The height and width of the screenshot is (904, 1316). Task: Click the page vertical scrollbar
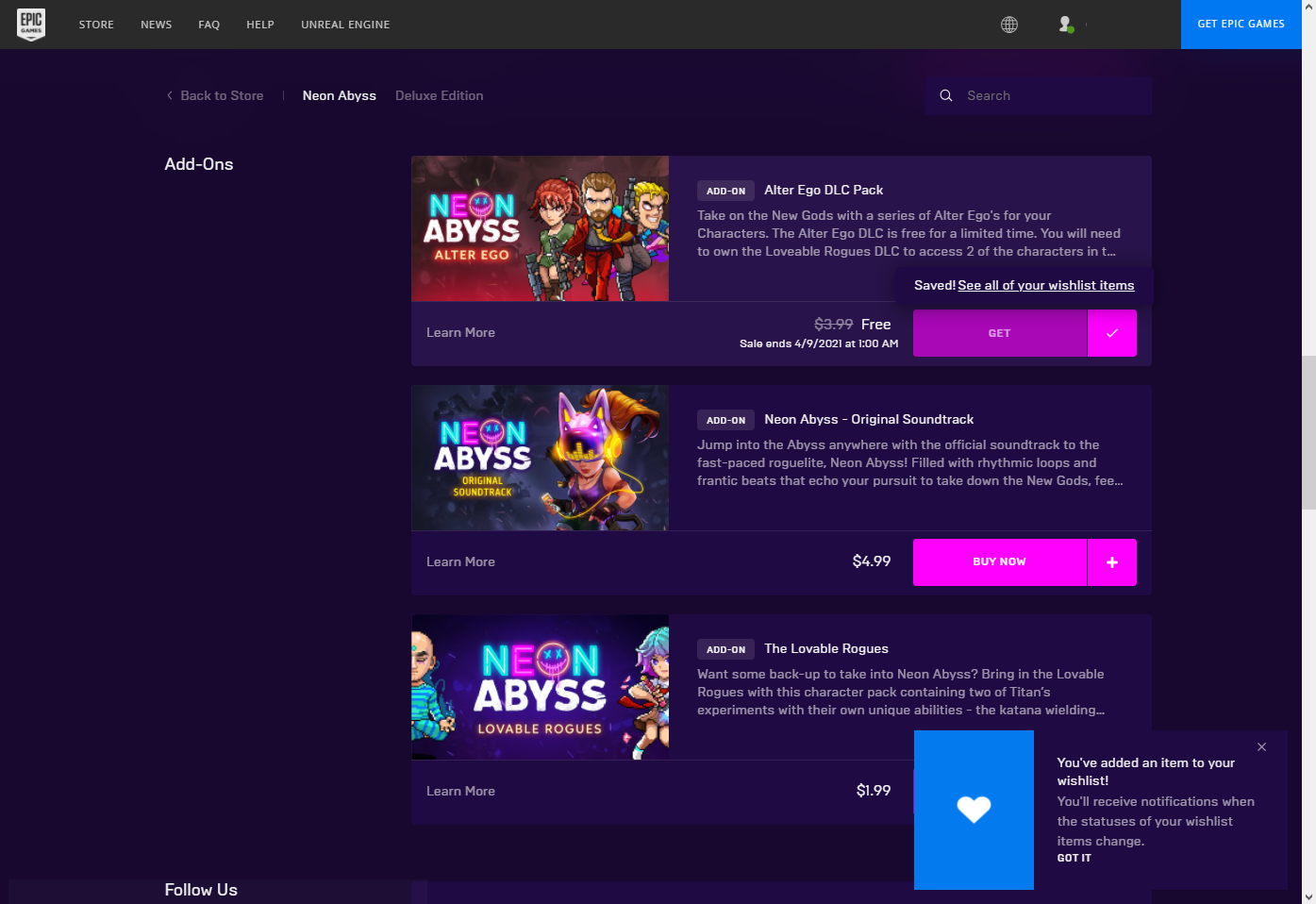coord(1308,433)
